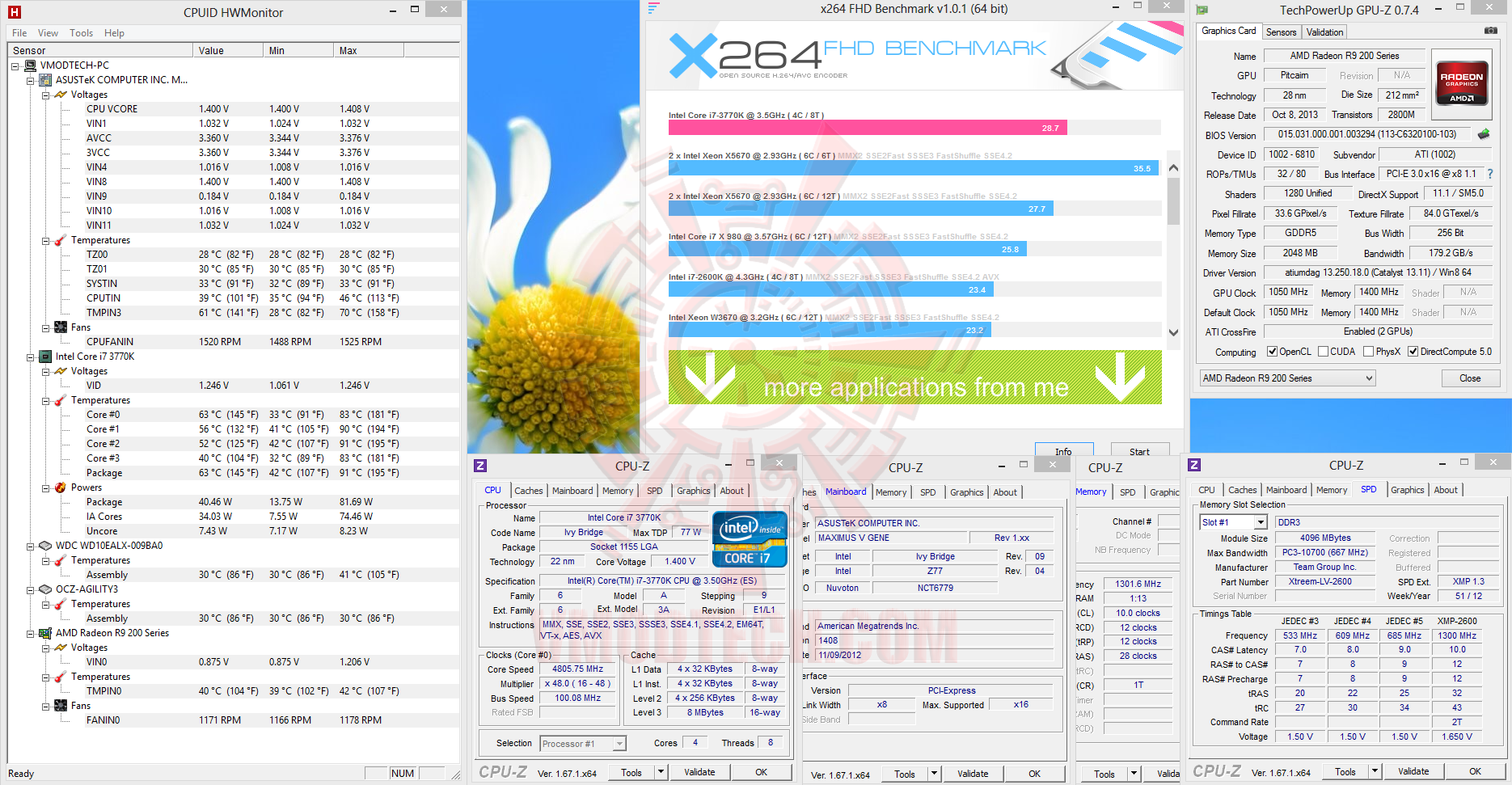Click the BIOS save chip icon in GPU-Z
The width and height of the screenshot is (1512, 785).
1484,134
